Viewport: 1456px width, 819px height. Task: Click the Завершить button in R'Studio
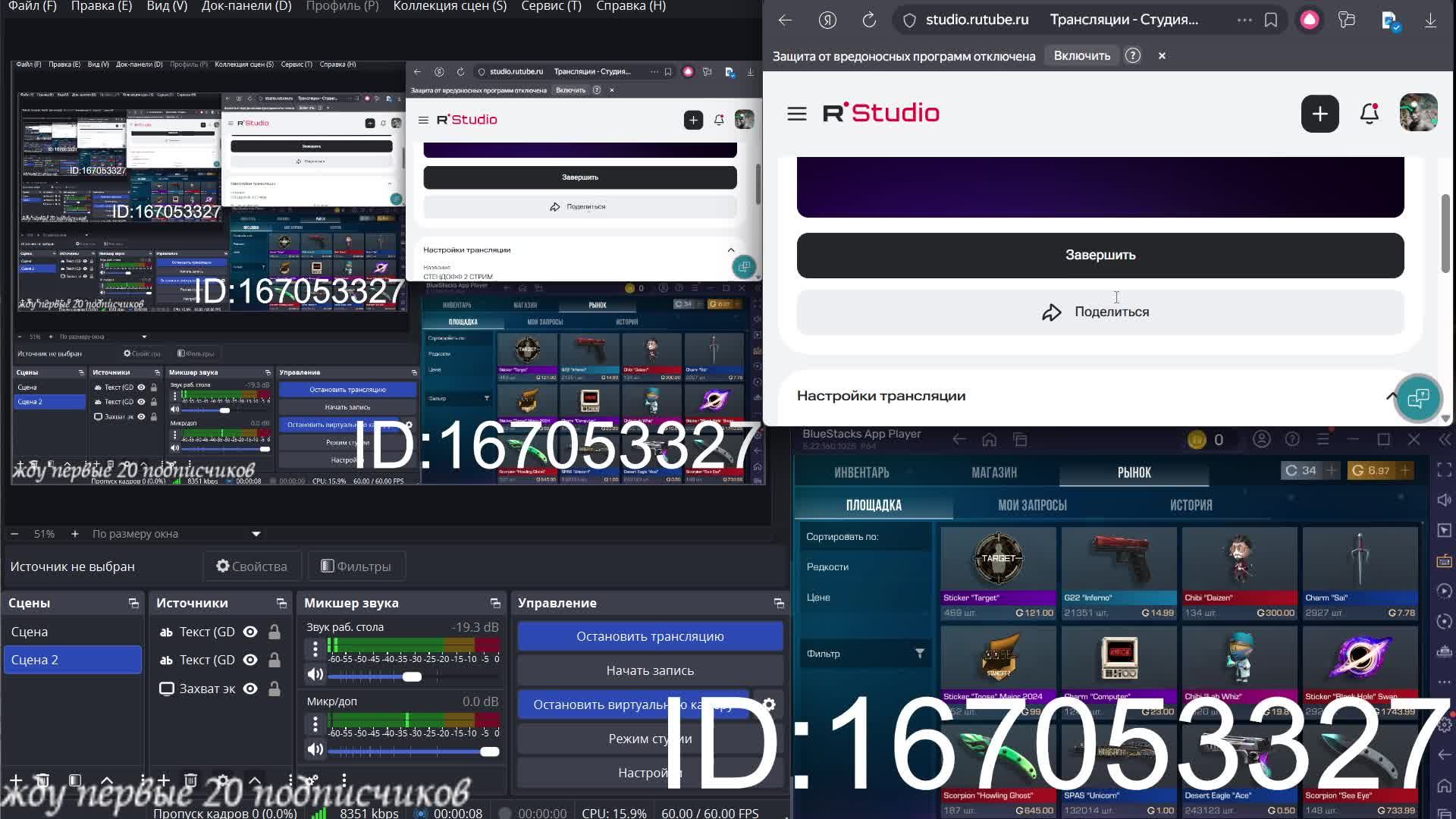pos(1100,255)
